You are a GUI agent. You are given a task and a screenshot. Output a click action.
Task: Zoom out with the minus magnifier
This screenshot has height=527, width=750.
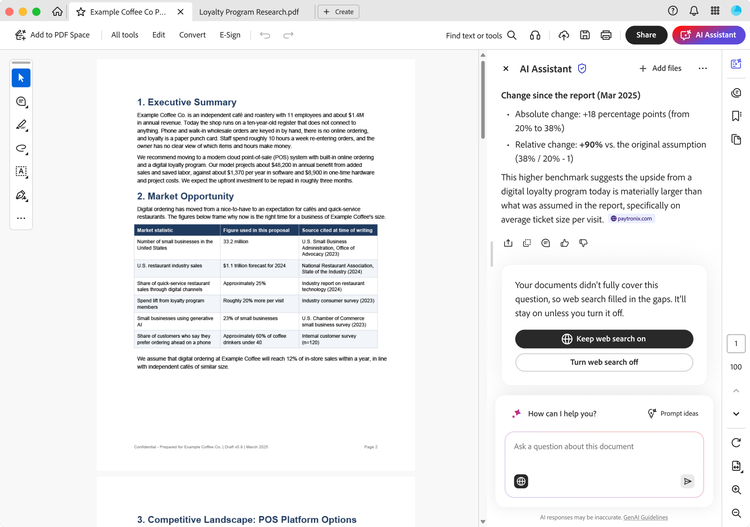(736, 513)
